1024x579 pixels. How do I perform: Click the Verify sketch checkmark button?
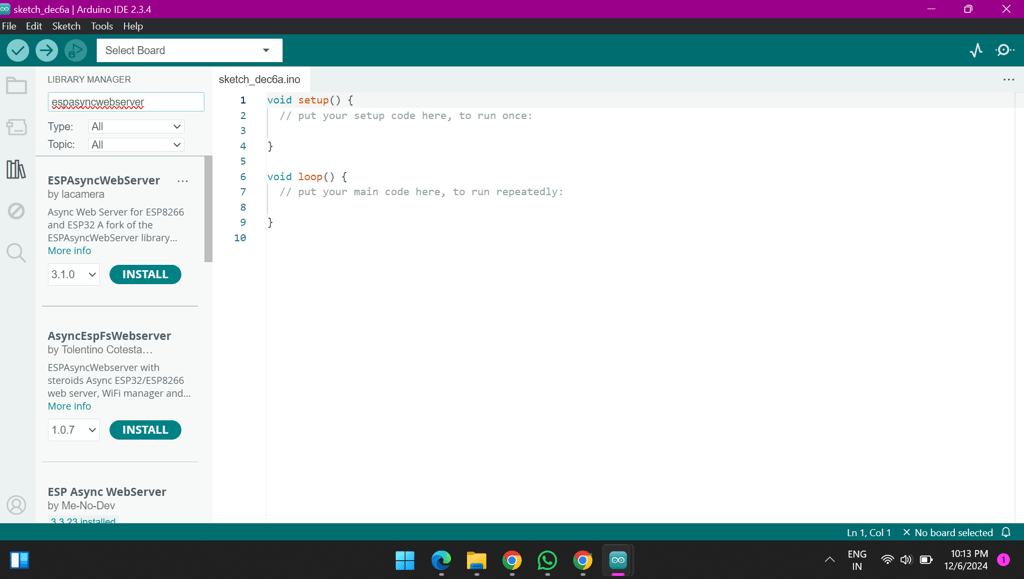(18, 50)
